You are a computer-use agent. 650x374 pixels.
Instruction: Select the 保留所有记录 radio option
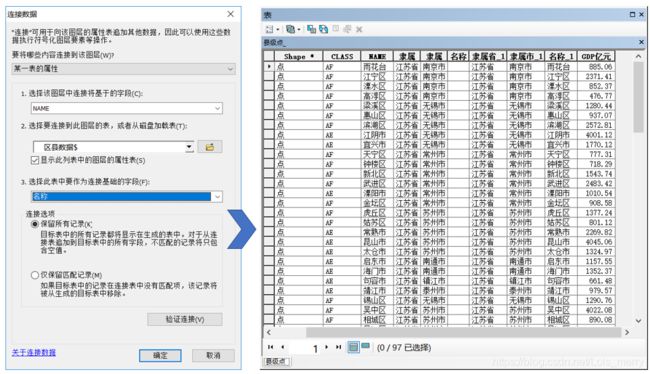[x=35, y=224]
